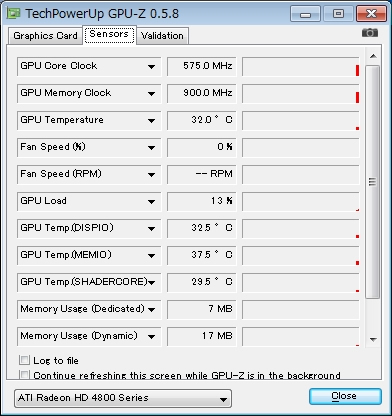Screen dimensions: 392x416
Task: Click the GPU Temperature history graph
Action: tap(301, 120)
